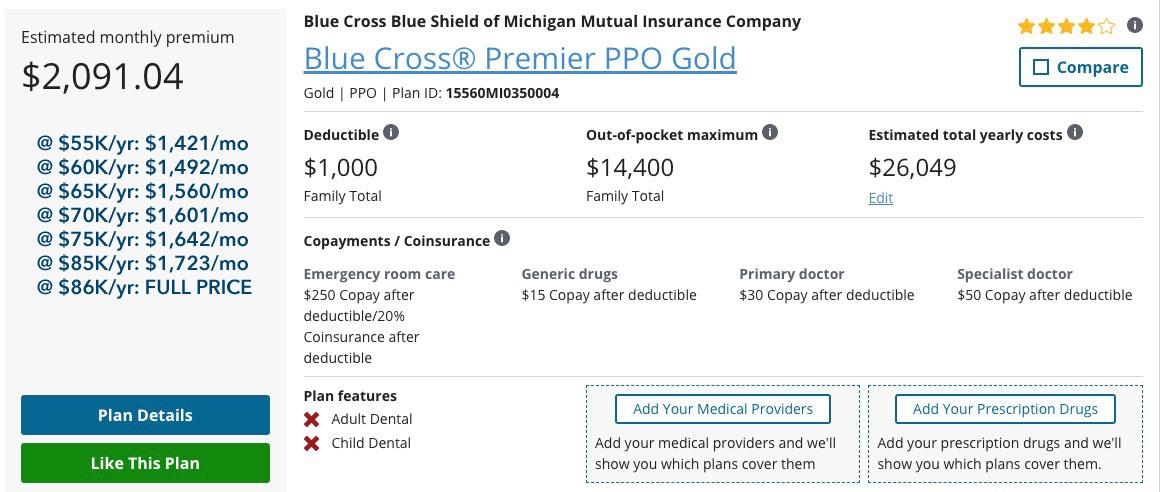Image resolution: width=1160 pixels, height=492 pixels.
Task: Check the Compare checkbox
Action: pos(1041,67)
